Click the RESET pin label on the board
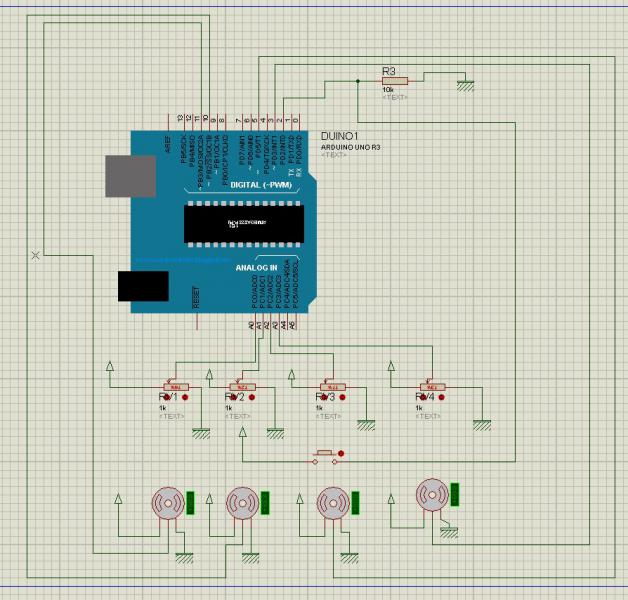Image resolution: width=628 pixels, height=600 pixels. [196, 297]
